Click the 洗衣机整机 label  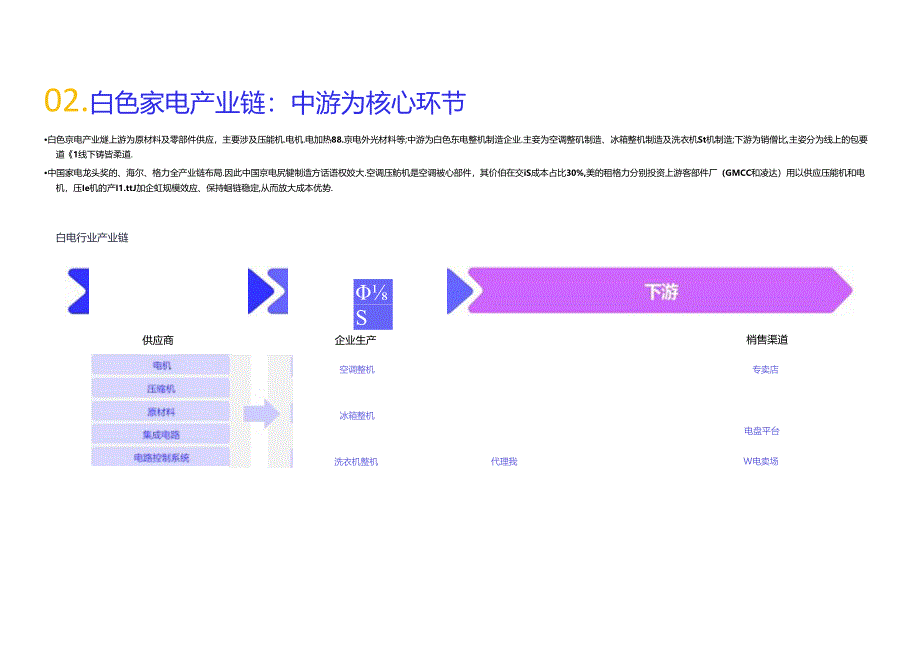point(356,460)
